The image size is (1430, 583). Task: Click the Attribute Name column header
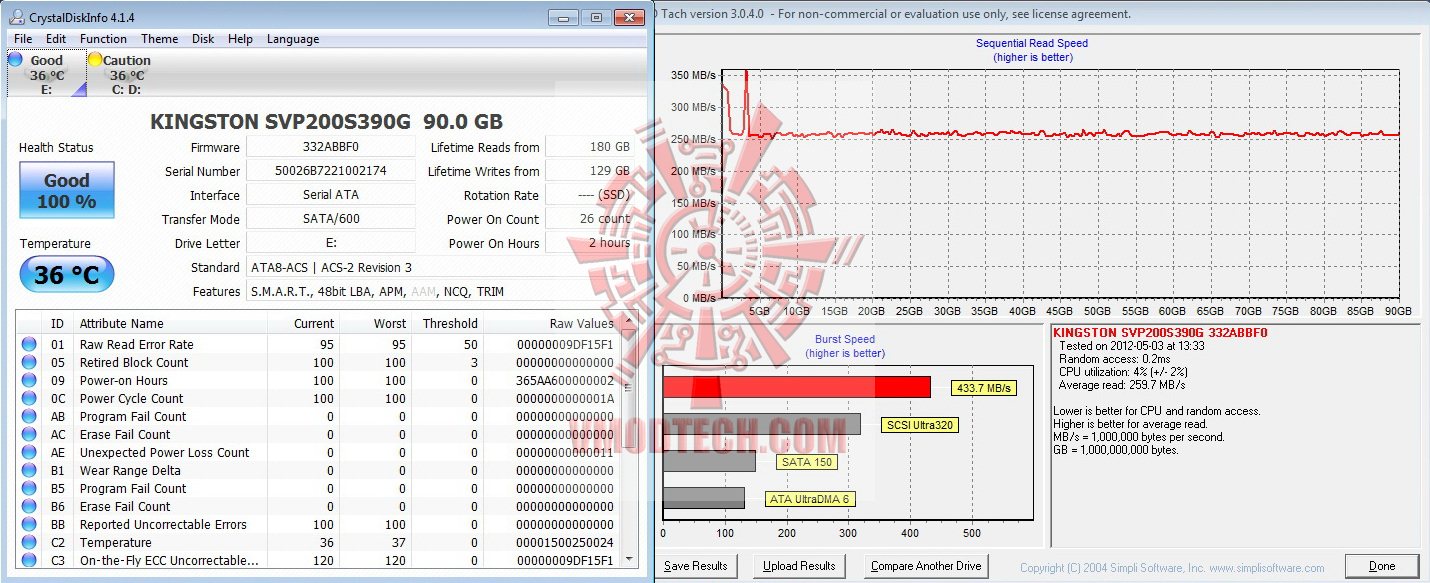coord(121,323)
